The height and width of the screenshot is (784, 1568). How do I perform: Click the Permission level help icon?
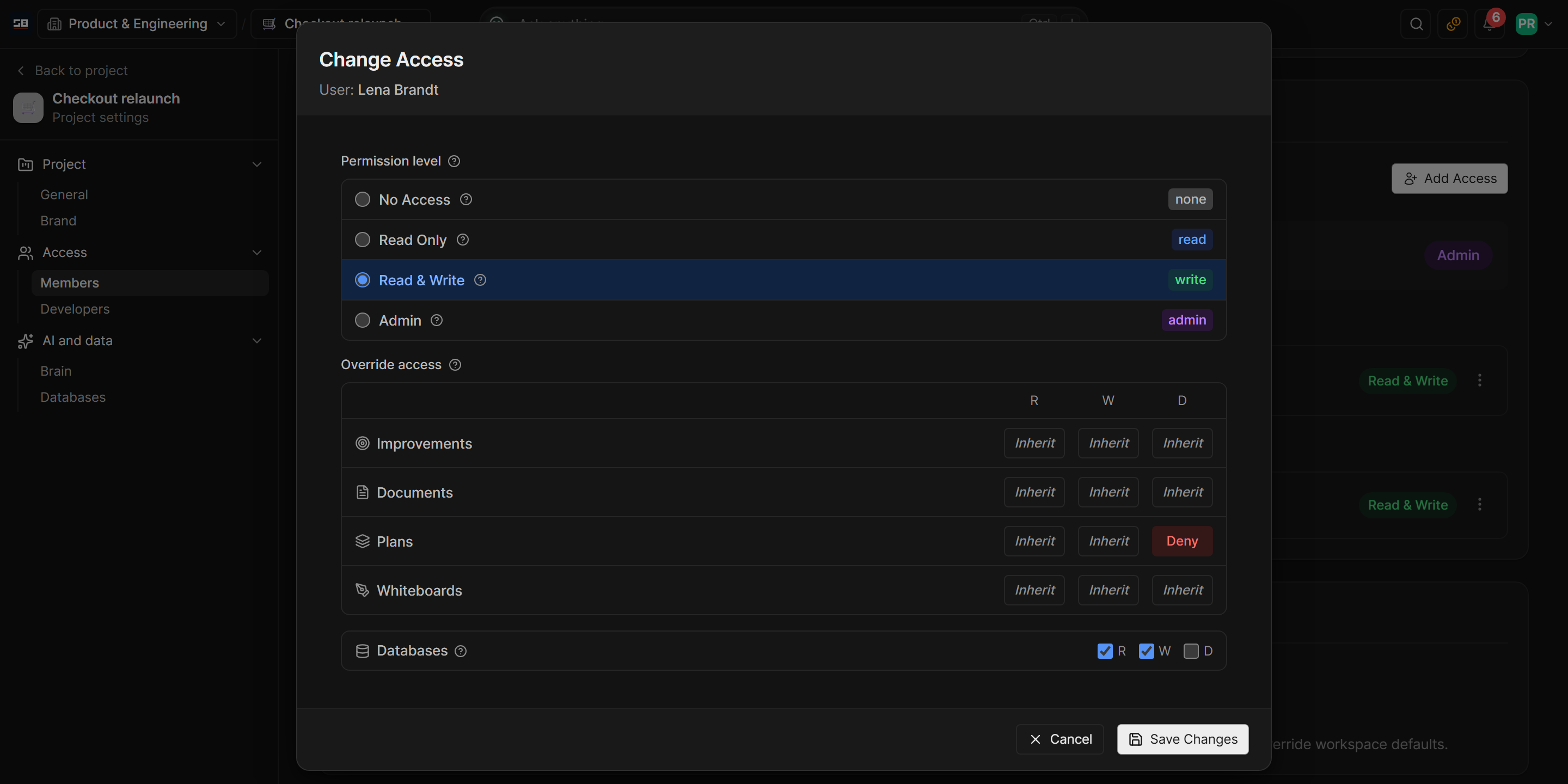454,161
